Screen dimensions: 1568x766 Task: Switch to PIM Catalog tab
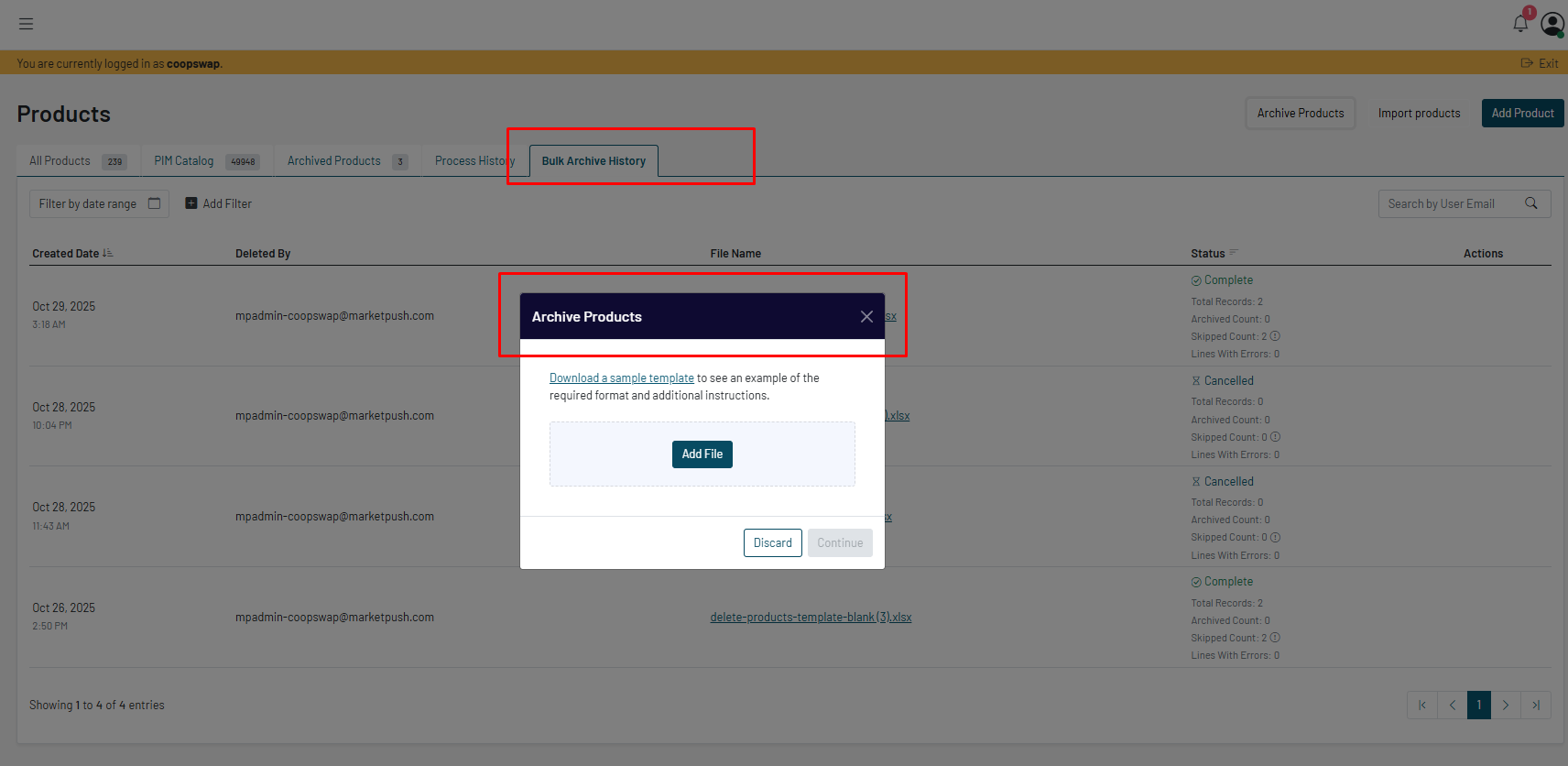point(206,160)
